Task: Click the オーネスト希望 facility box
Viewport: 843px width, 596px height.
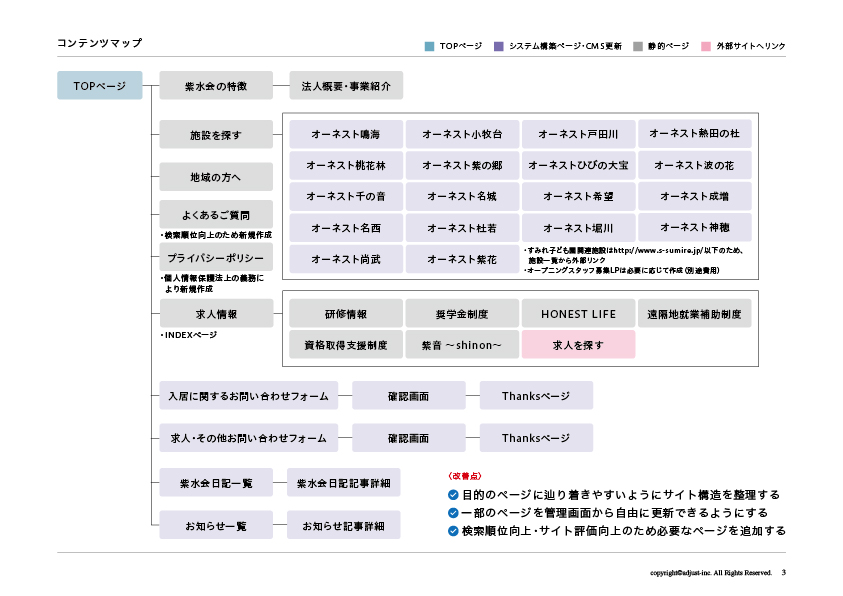Action: point(578,196)
